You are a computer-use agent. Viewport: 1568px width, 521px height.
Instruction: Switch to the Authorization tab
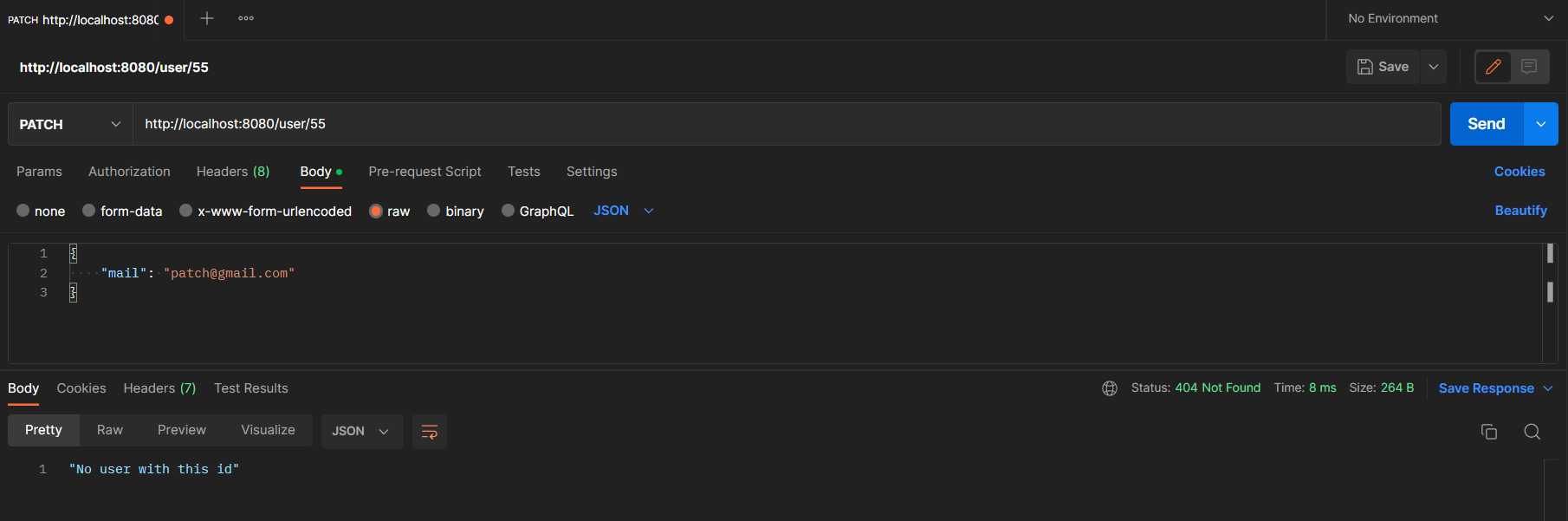coord(129,172)
